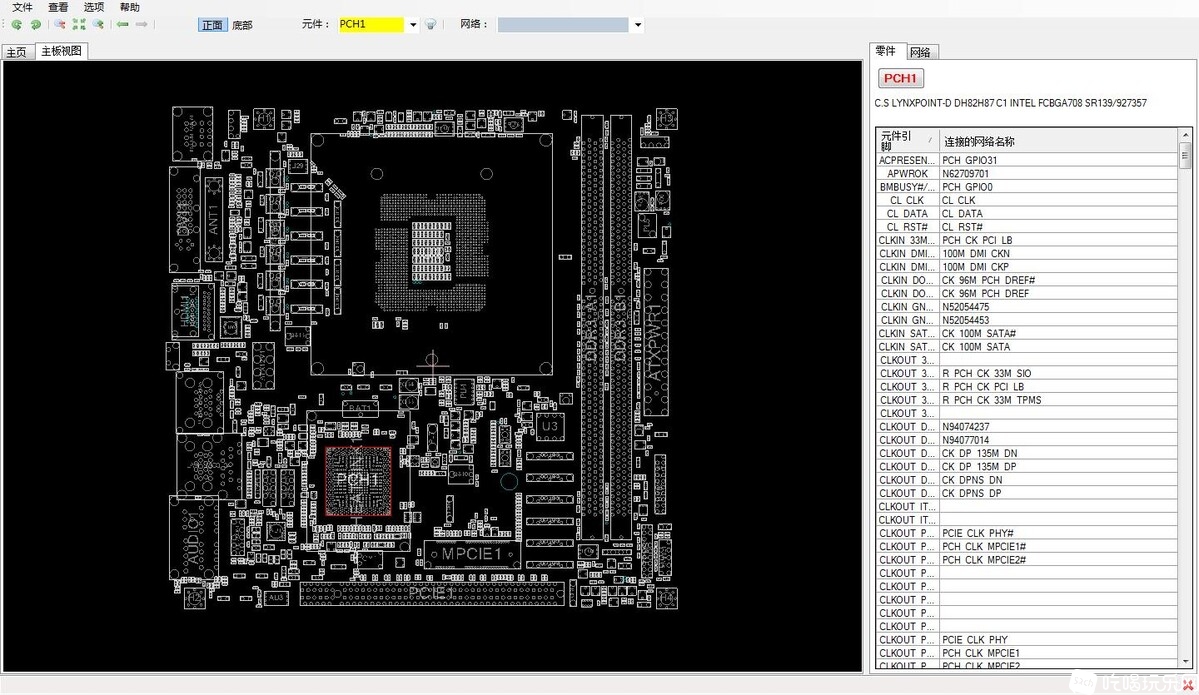Viewport: 1199px width, 695px height.
Task: Select the PCH CLK MPCIE2# network cell
Action: [x=1058, y=560]
